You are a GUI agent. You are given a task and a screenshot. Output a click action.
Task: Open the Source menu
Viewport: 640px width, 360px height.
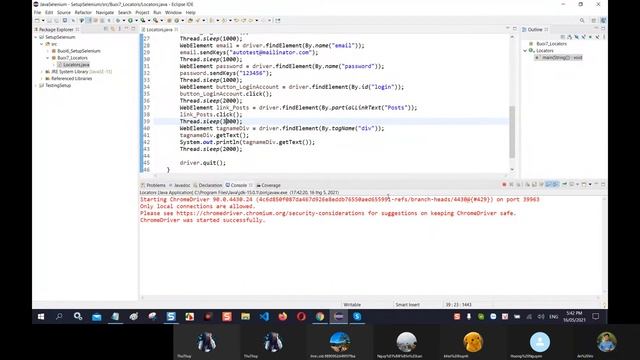pyautogui.click(x=64, y=13)
